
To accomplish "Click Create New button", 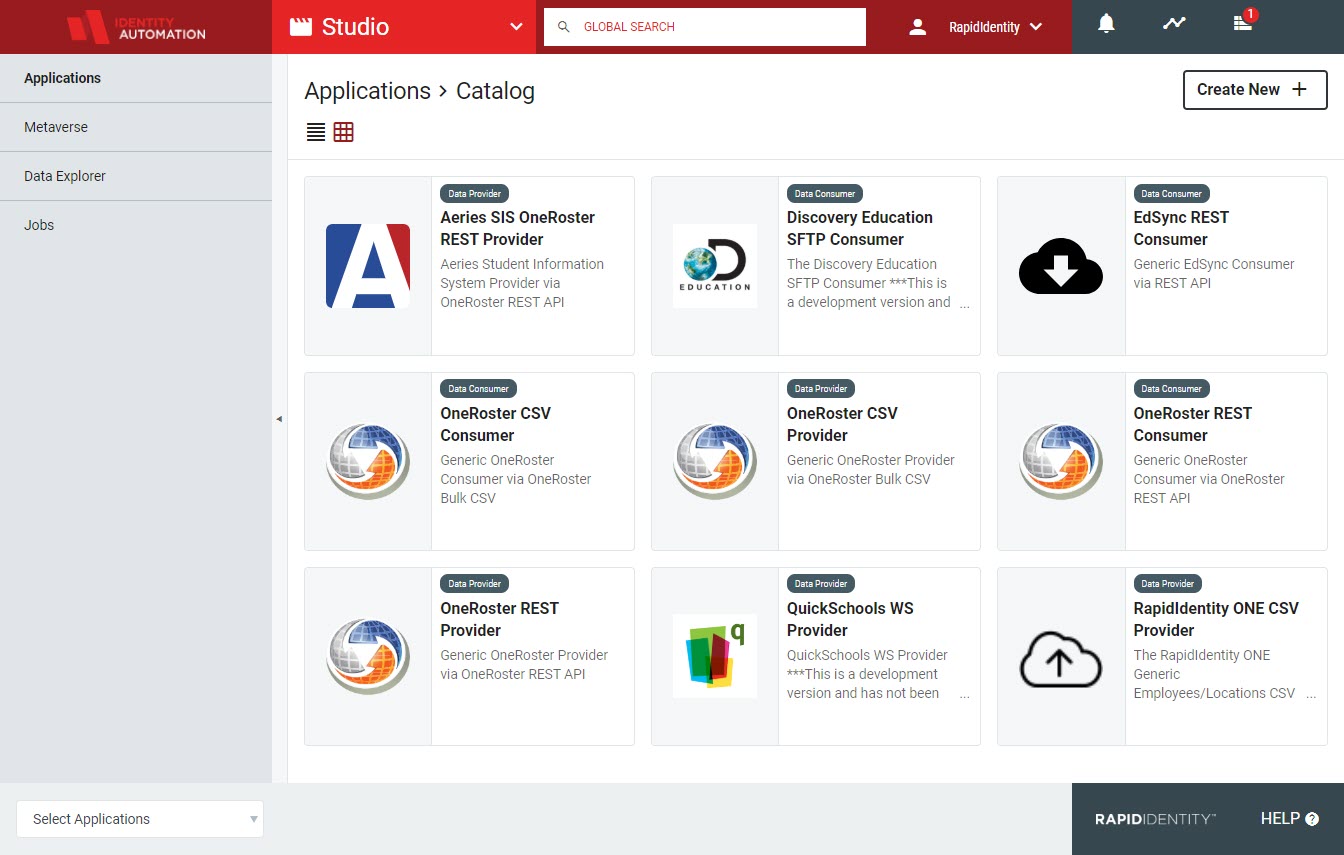I will pyautogui.click(x=1255, y=90).
